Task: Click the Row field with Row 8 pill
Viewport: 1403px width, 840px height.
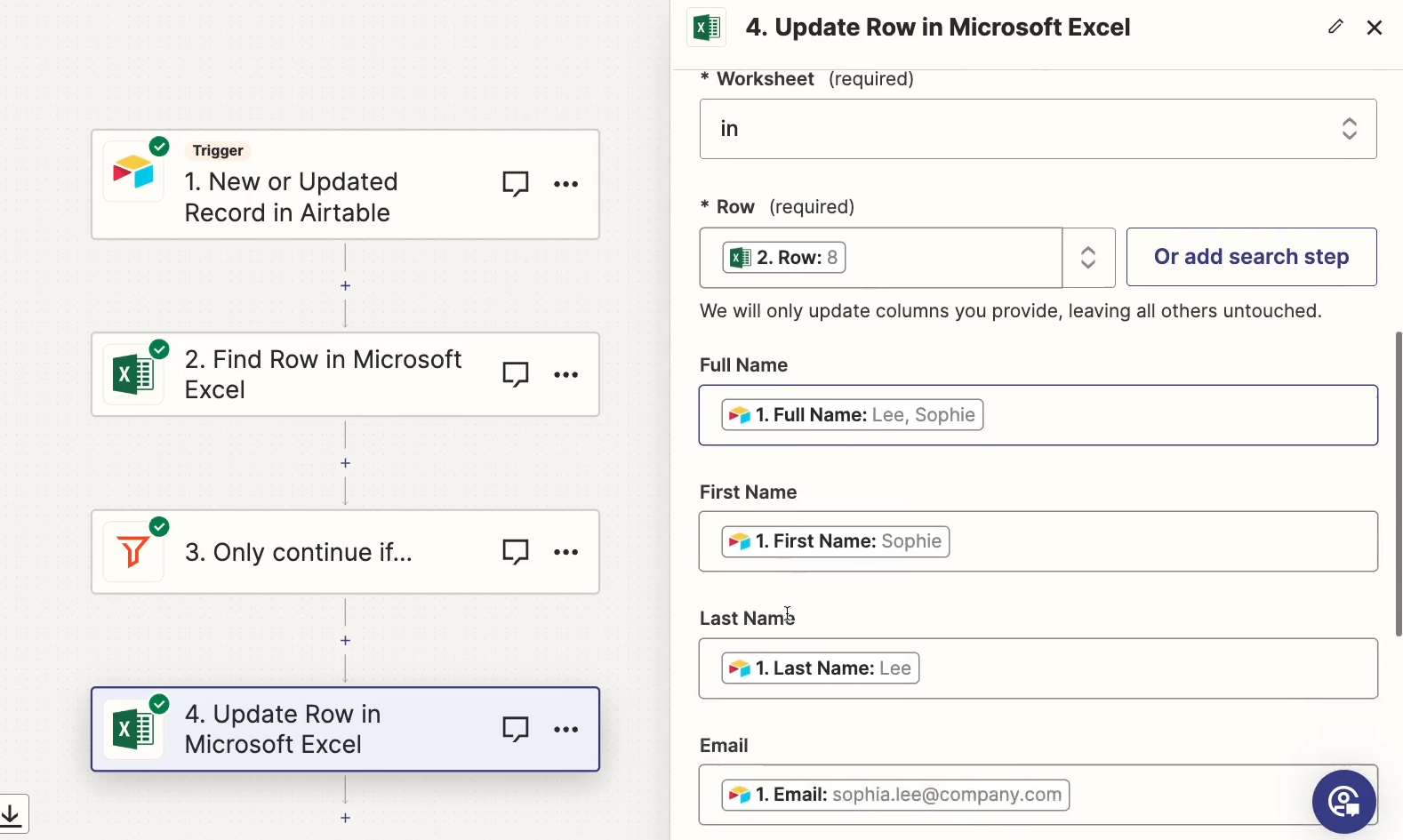Action: click(x=881, y=258)
